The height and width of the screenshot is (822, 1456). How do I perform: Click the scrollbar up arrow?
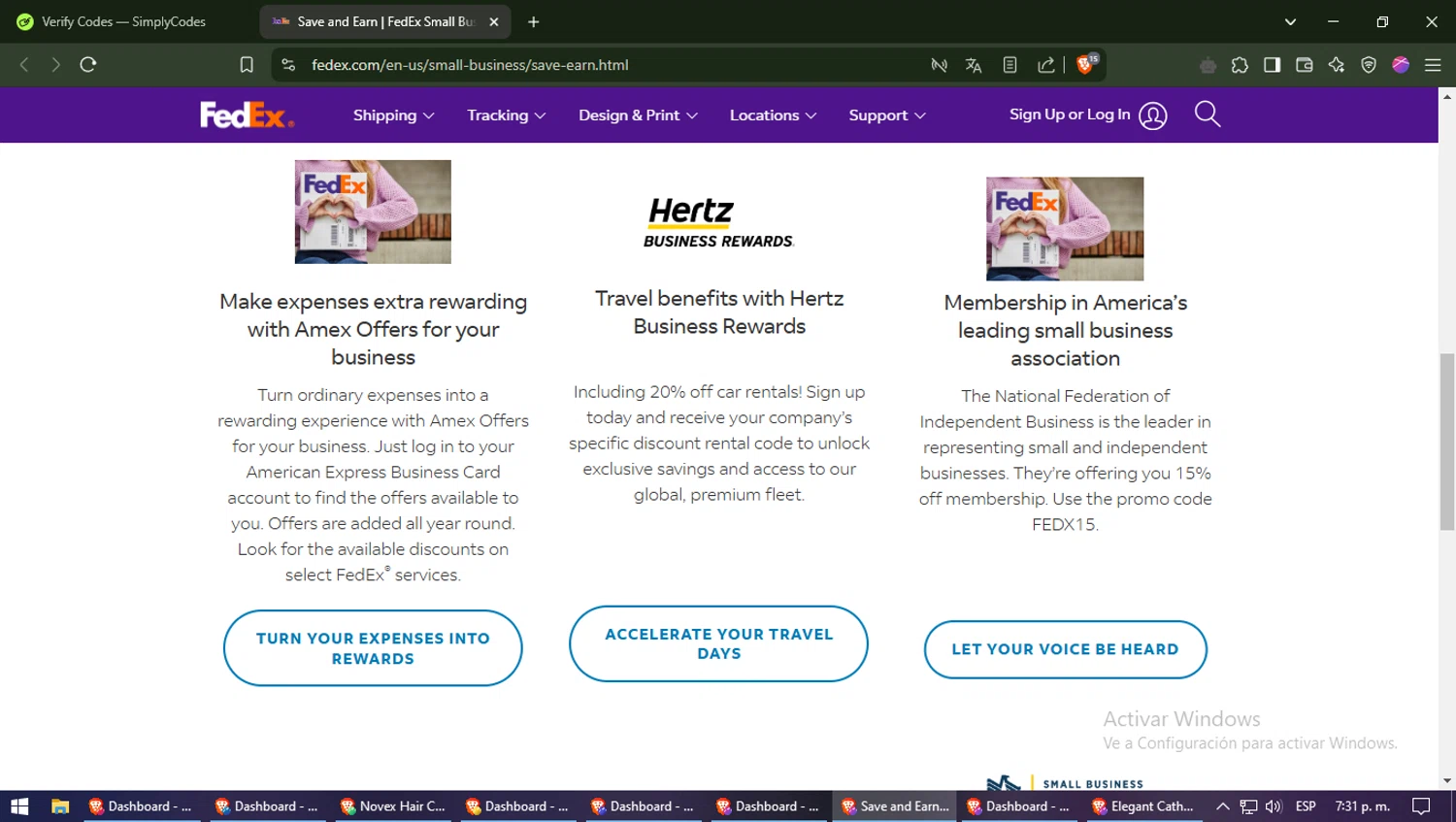click(x=1447, y=96)
